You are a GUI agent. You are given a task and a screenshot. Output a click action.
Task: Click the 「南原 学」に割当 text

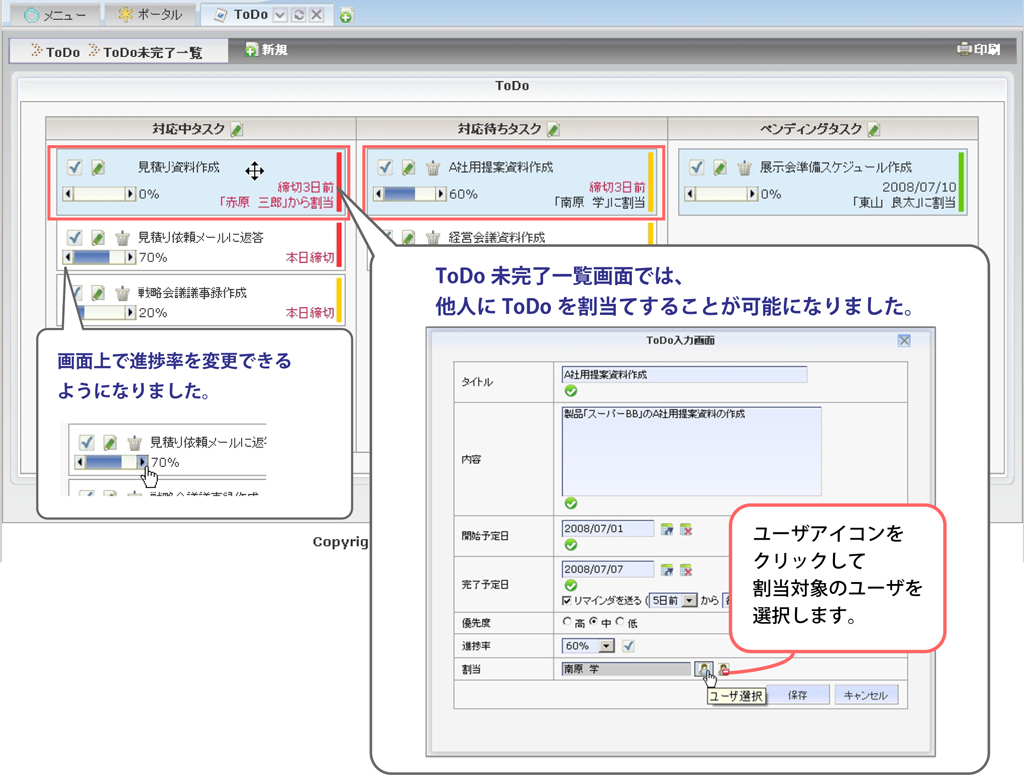coord(599,202)
